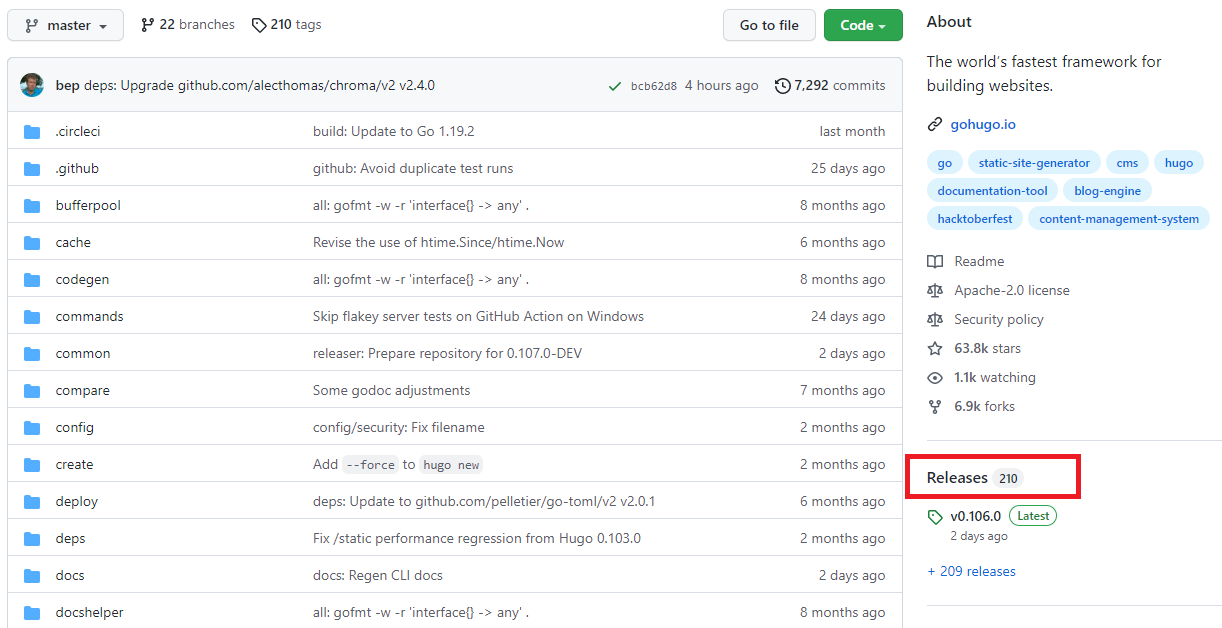Visit the gohugo.io website link

click(x=983, y=124)
